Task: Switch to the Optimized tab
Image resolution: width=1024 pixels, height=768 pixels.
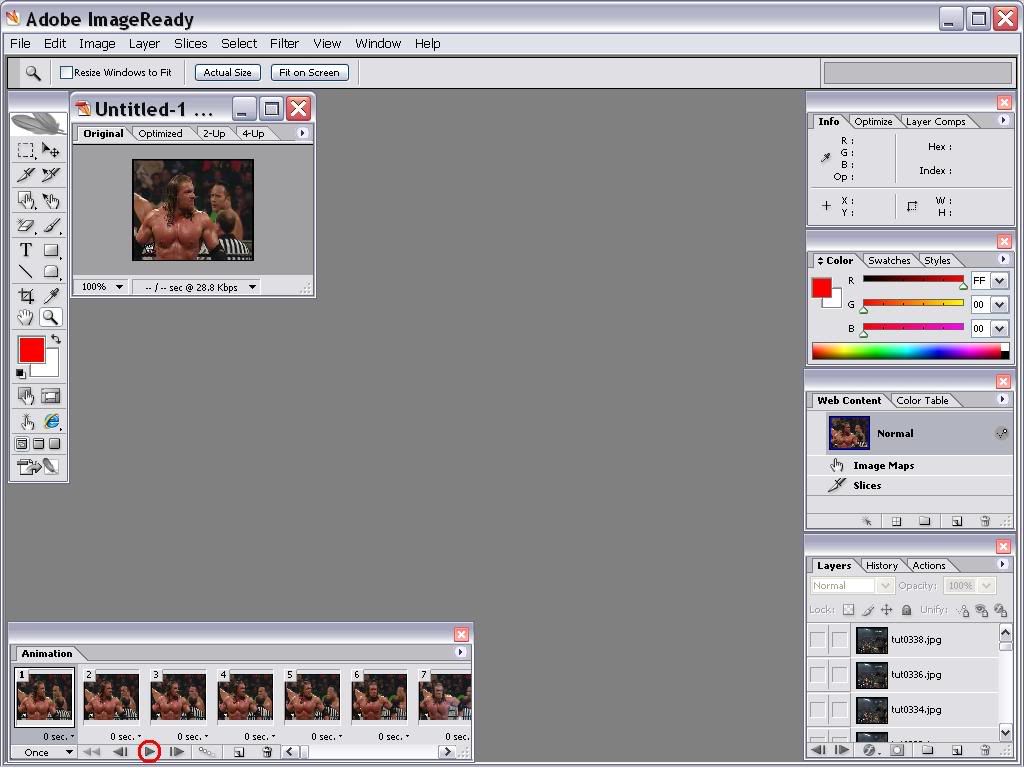Action: click(x=160, y=134)
